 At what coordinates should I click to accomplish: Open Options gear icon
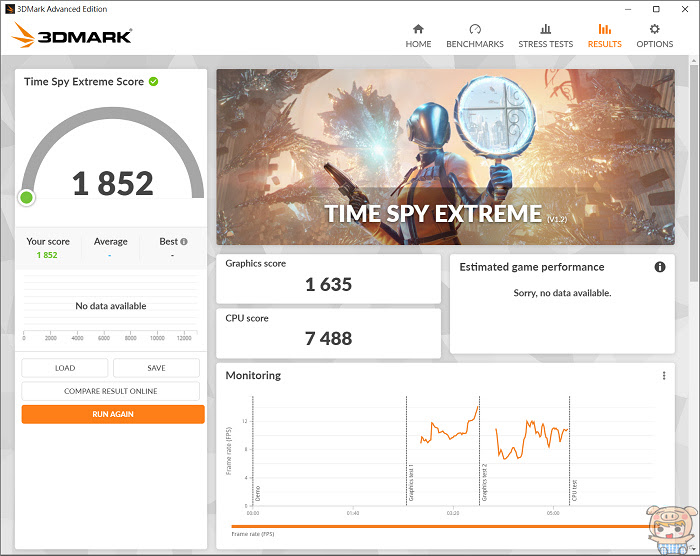tap(654, 29)
